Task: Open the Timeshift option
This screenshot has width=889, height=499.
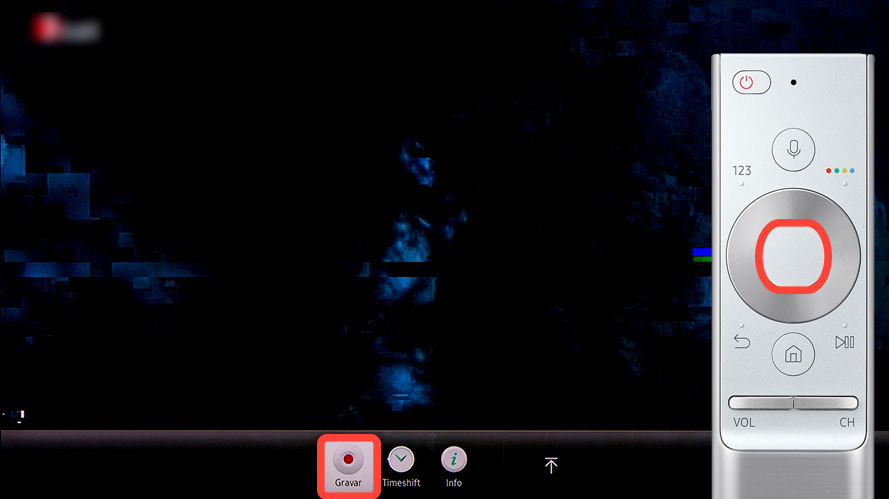Action: click(x=401, y=467)
